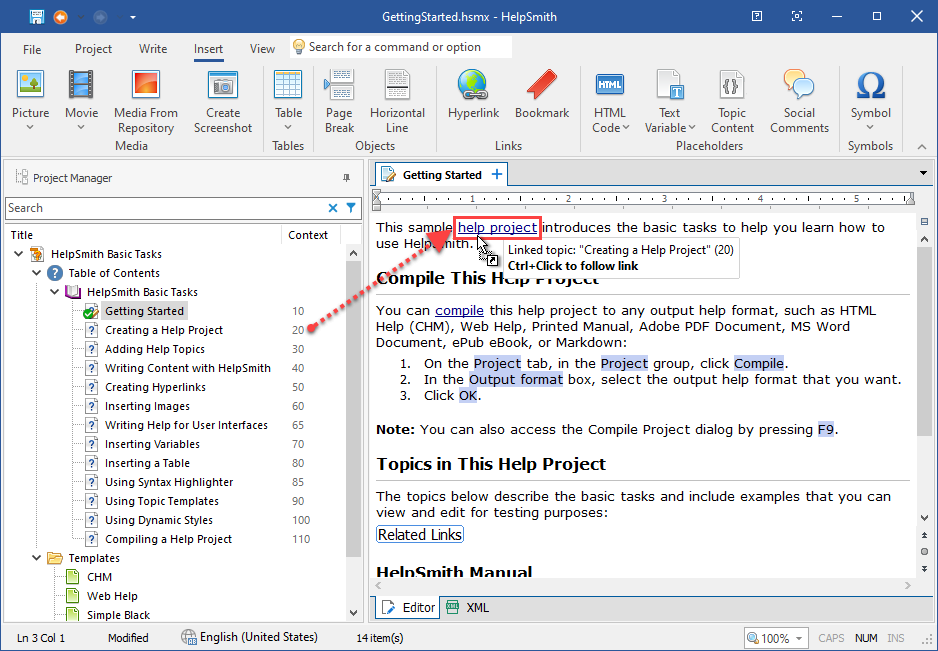The image size is (938, 651).
Task: Insert Social Comments placeholder
Action: click(799, 102)
